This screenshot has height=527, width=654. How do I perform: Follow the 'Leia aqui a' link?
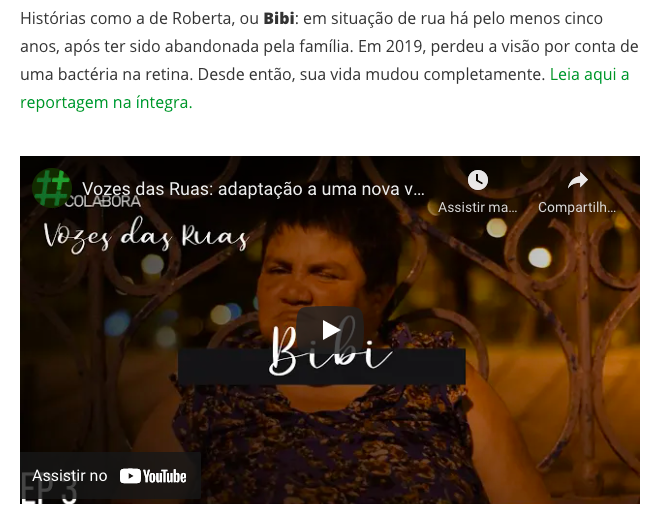[x=589, y=75]
